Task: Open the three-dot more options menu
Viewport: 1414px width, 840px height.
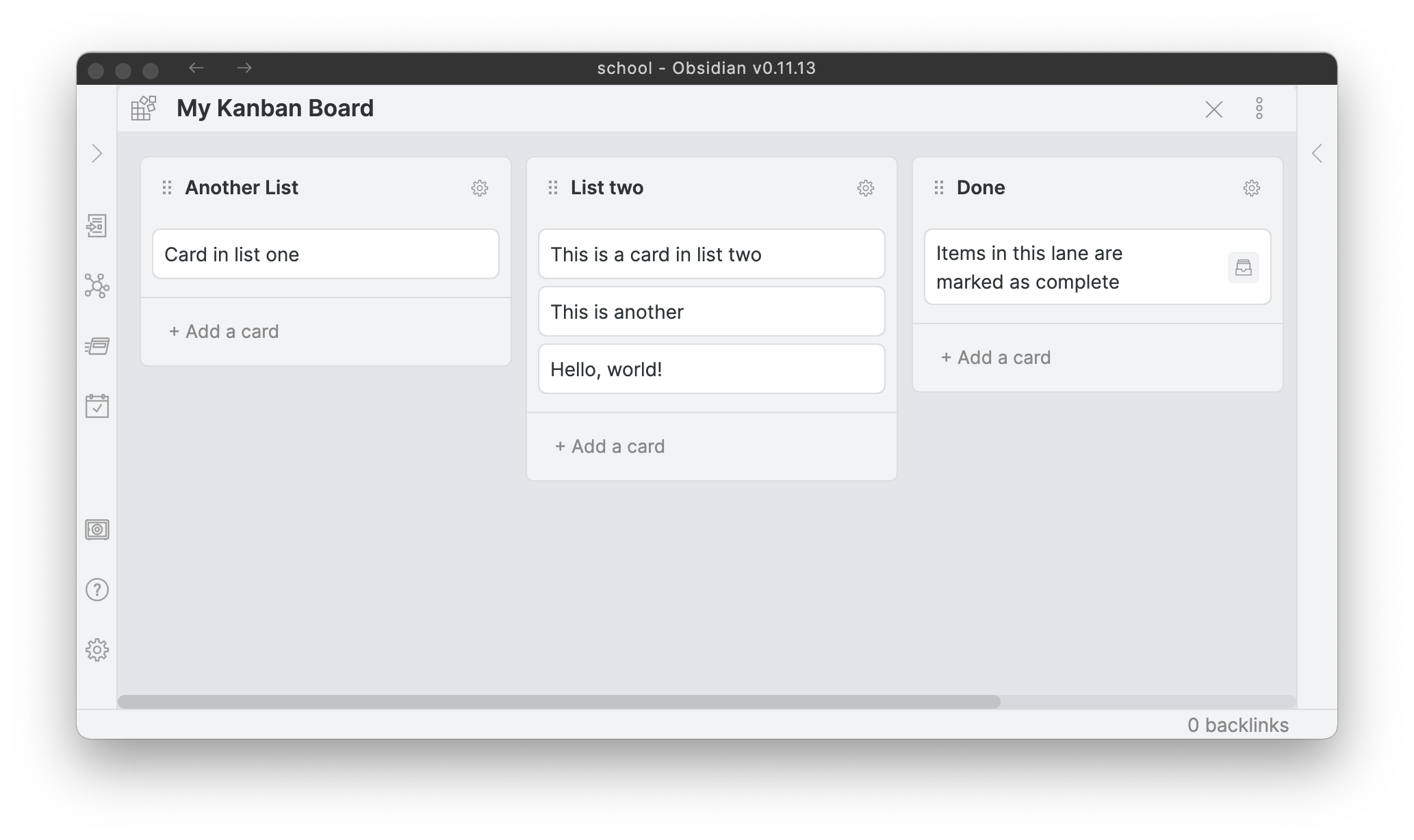Action: click(x=1259, y=108)
